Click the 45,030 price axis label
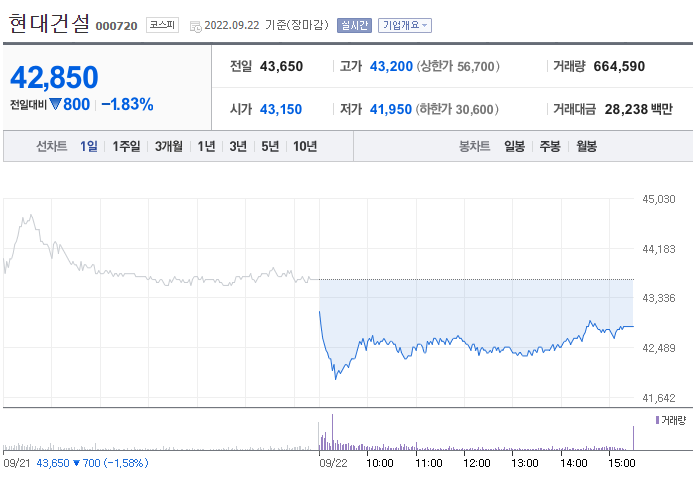Viewport: 693px width, 480px height. (659, 199)
